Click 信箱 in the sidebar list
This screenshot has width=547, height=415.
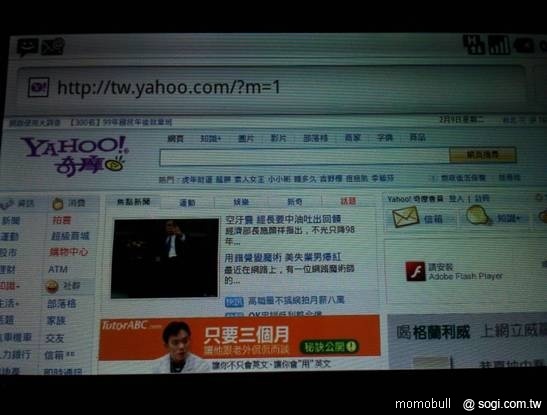pyautogui.click(x=54, y=355)
